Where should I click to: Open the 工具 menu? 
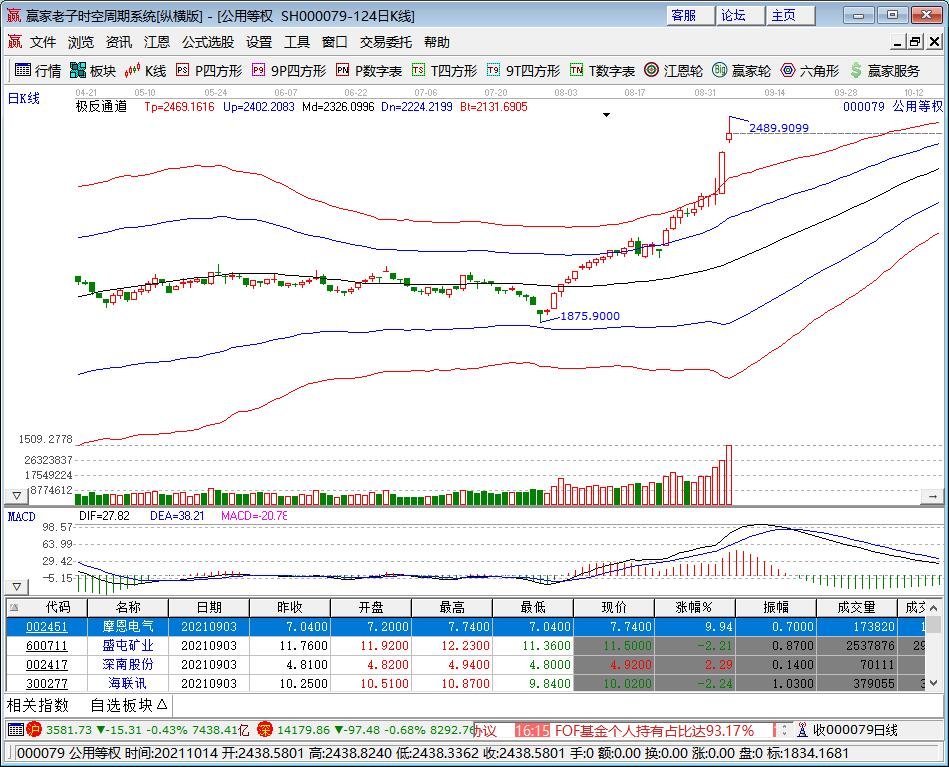tap(297, 42)
